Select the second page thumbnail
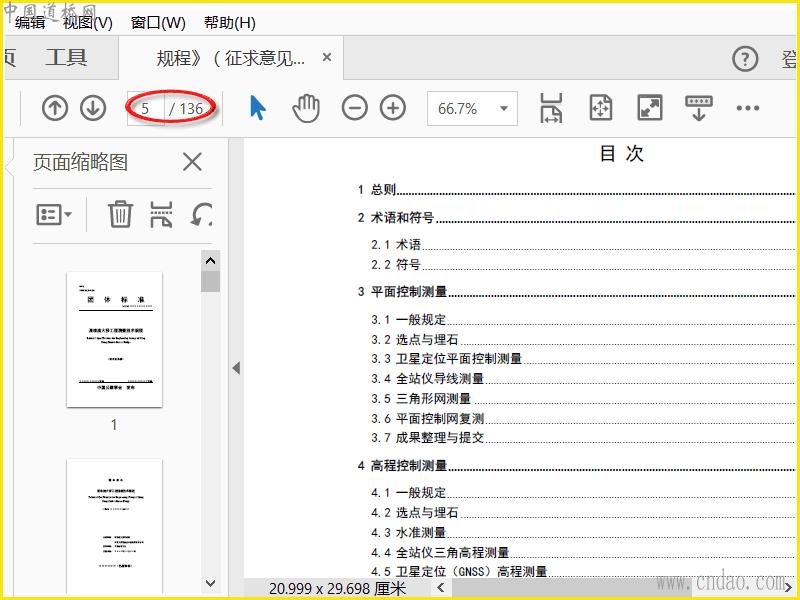This screenshot has width=800, height=600. [x=114, y=526]
